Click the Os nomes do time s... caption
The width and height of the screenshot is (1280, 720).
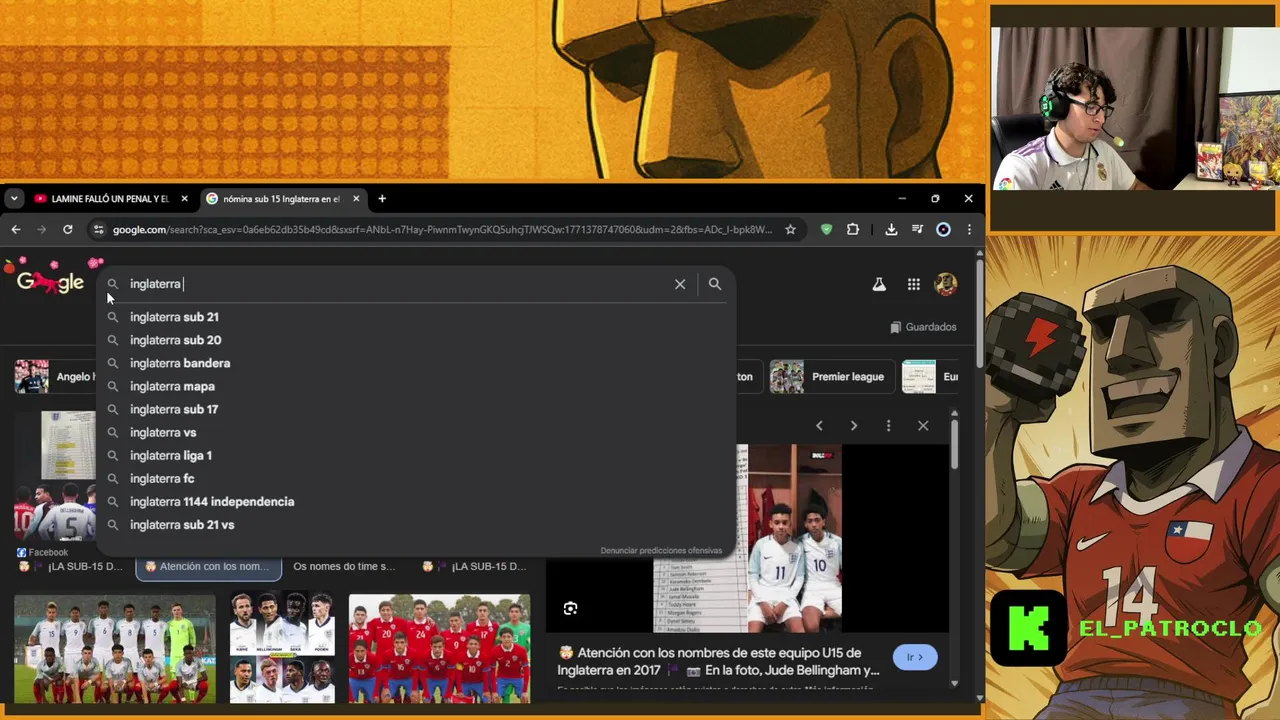[344, 566]
